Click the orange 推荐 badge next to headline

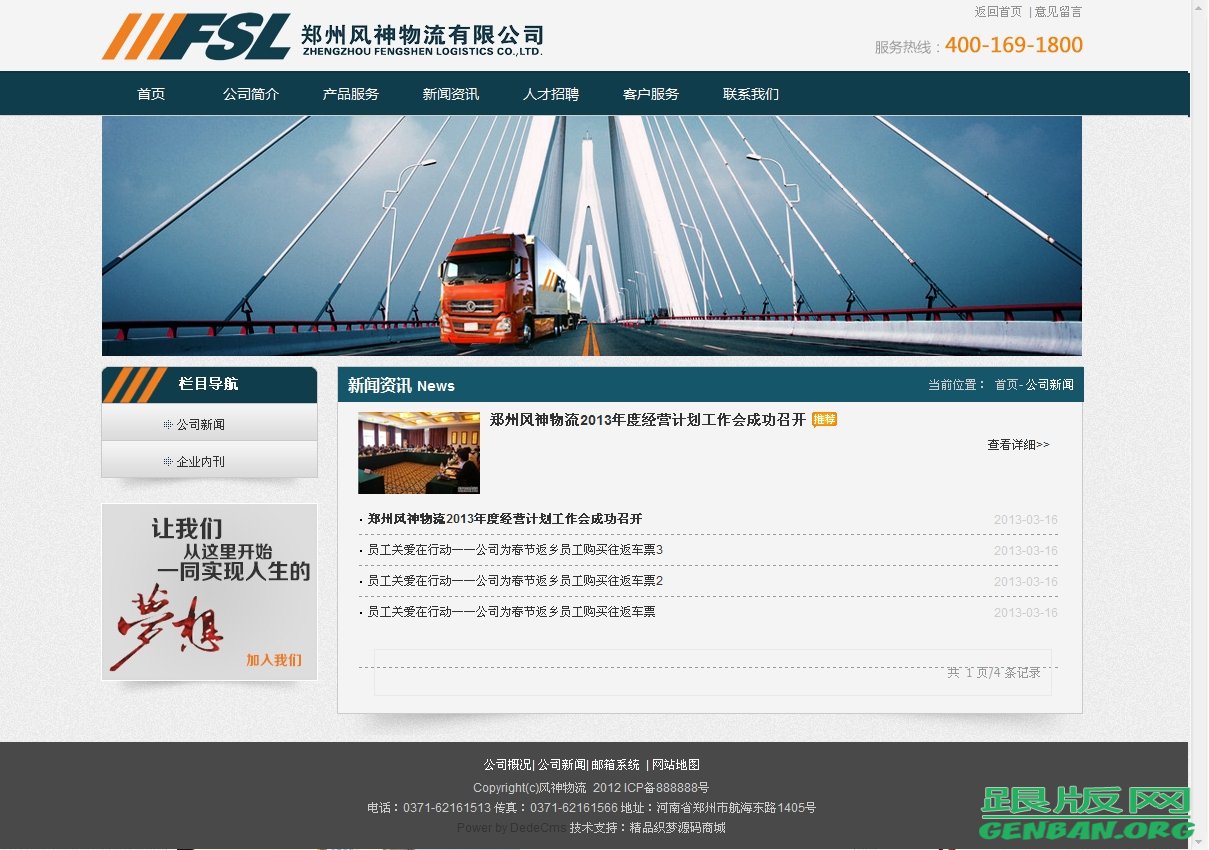tap(824, 420)
